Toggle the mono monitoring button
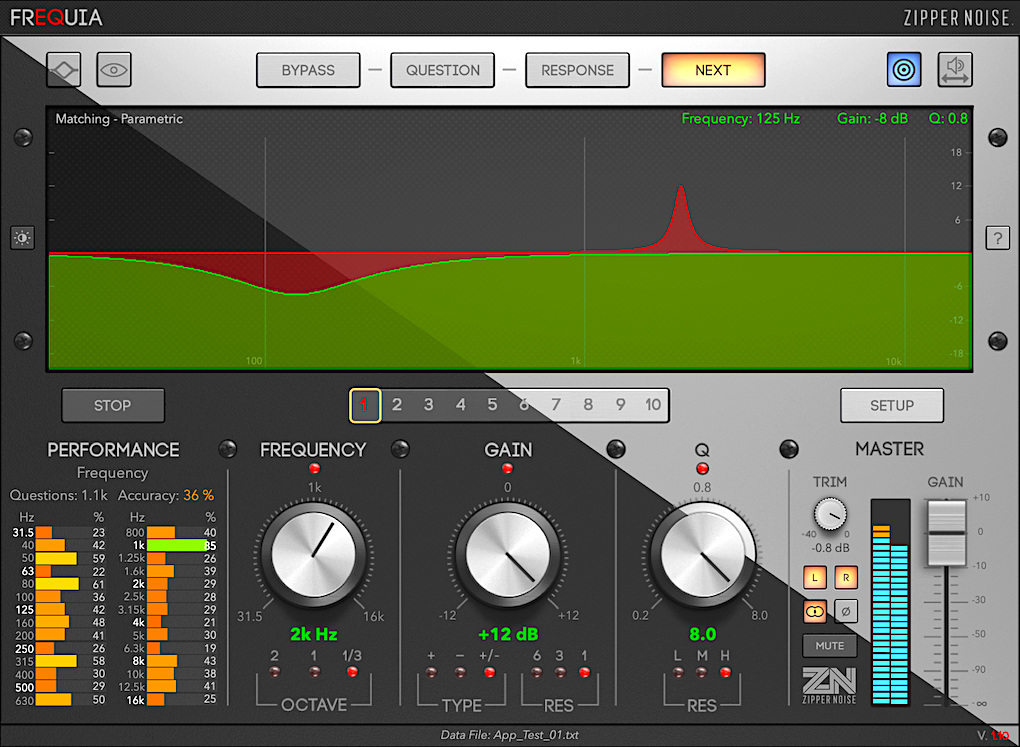Image resolution: width=1020 pixels, height=747 pixels. (815, 611)
